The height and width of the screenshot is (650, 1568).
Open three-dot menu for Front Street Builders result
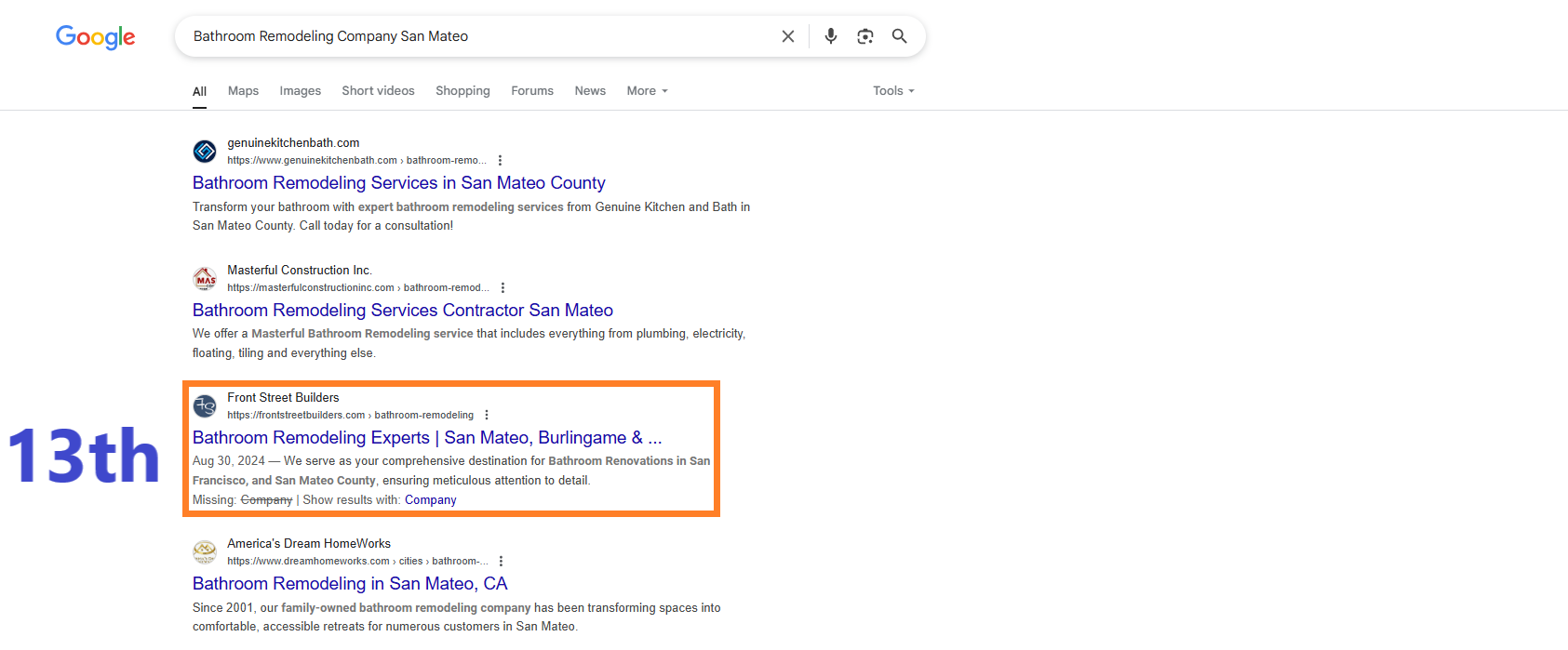pyautogui.click(x=487, y=416)
